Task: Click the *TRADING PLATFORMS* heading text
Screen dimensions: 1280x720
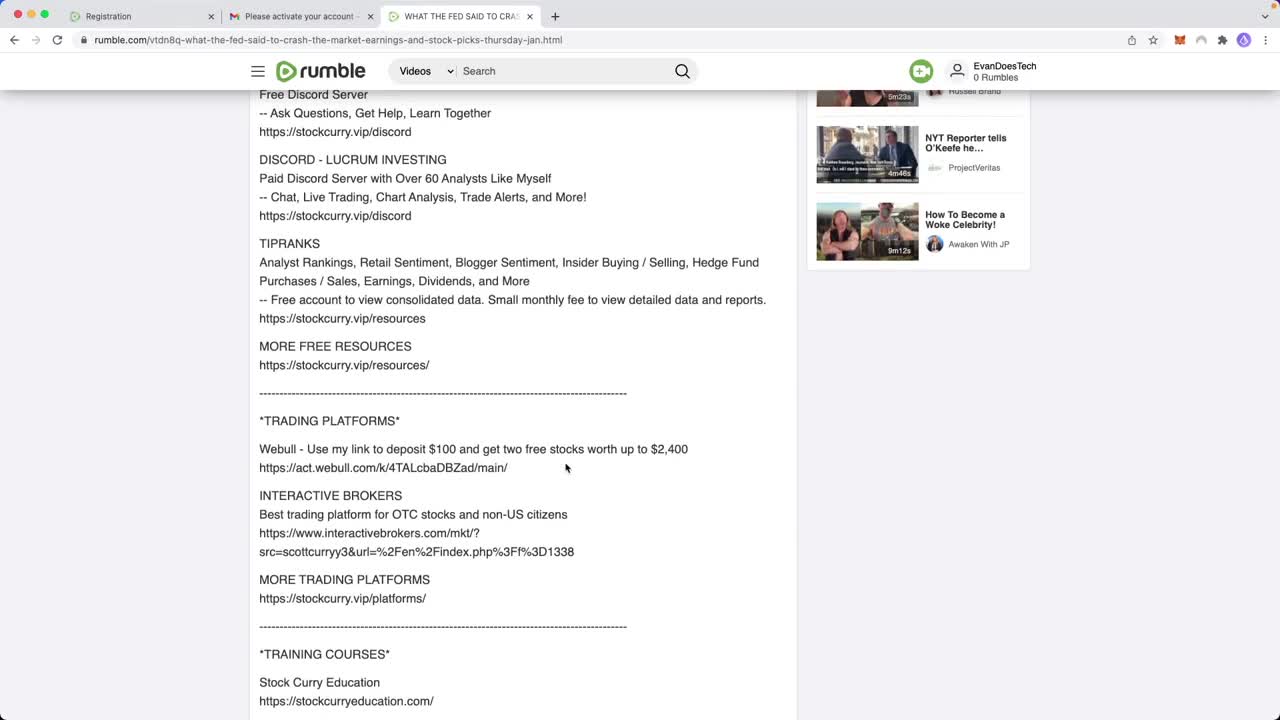Action: tap(329, 422)
